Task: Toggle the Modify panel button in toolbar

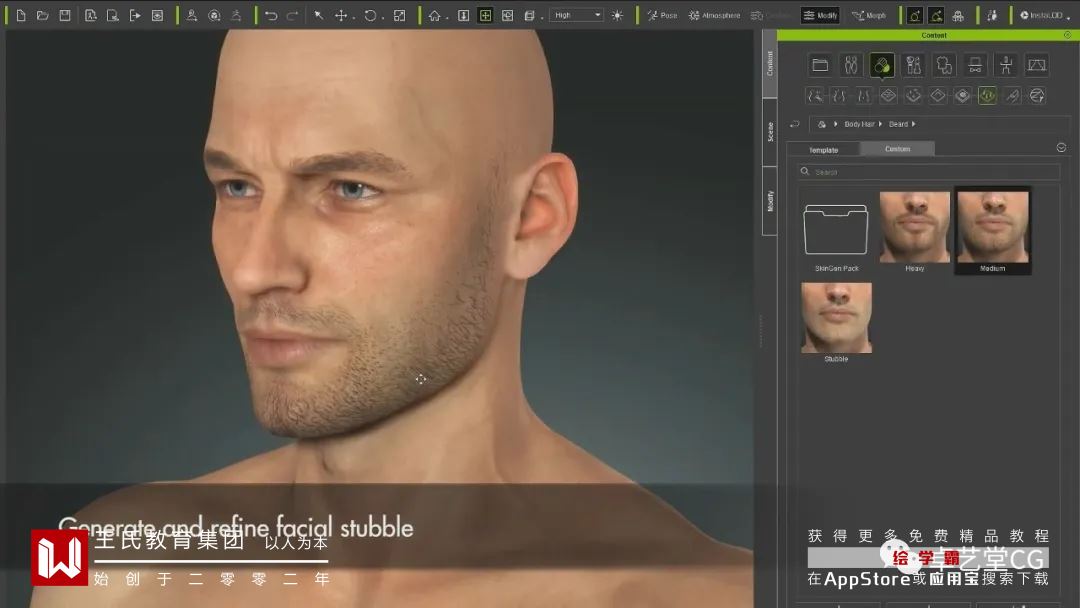Action: [820, 15]
